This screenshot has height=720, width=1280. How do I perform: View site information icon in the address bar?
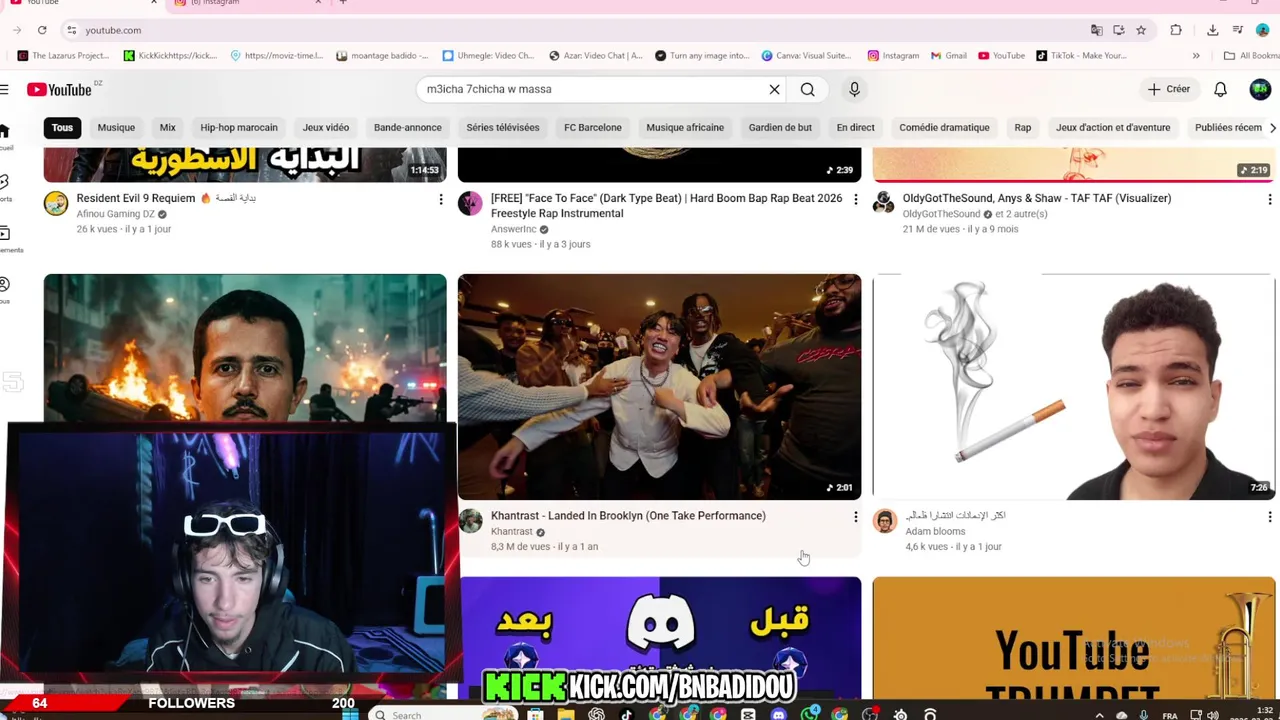(x=71, y=30)
